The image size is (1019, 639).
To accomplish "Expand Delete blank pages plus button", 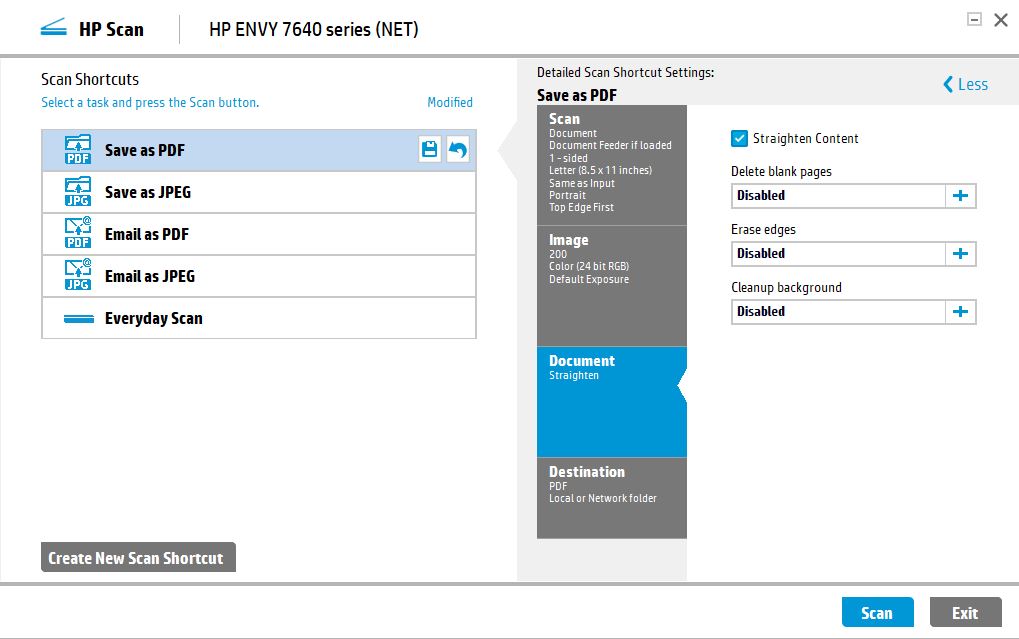I will (x=961, y=196).
